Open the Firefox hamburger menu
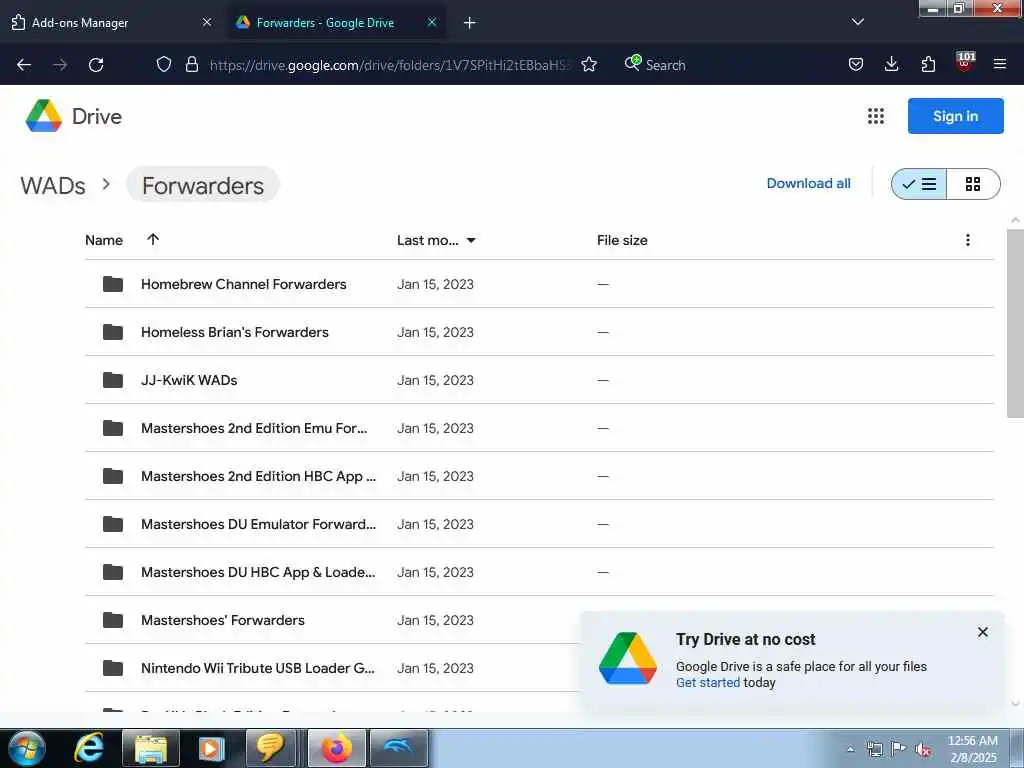Screen dimensions: 1024x768 coord(999,64)
